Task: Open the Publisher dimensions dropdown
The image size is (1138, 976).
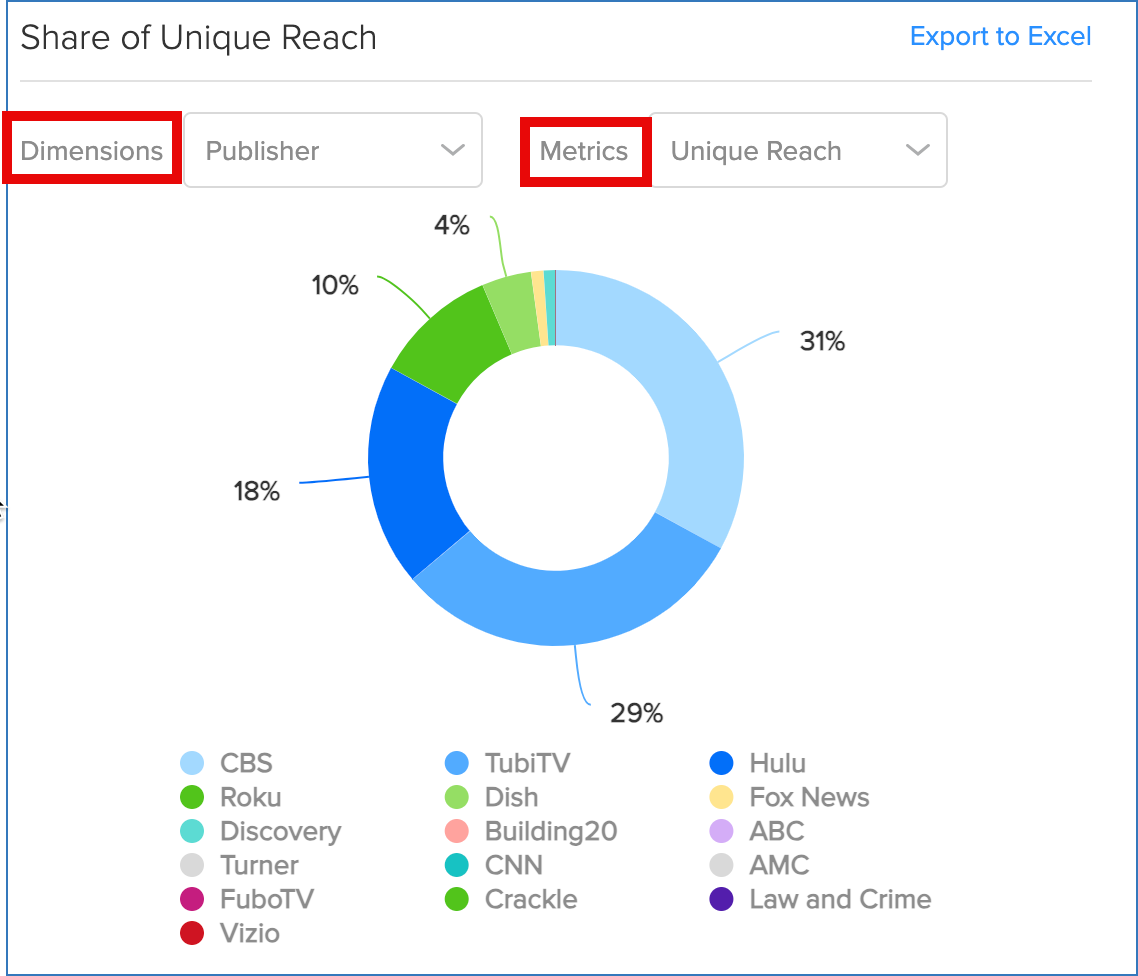Action: pyautogui.click(x=333, y=150)
